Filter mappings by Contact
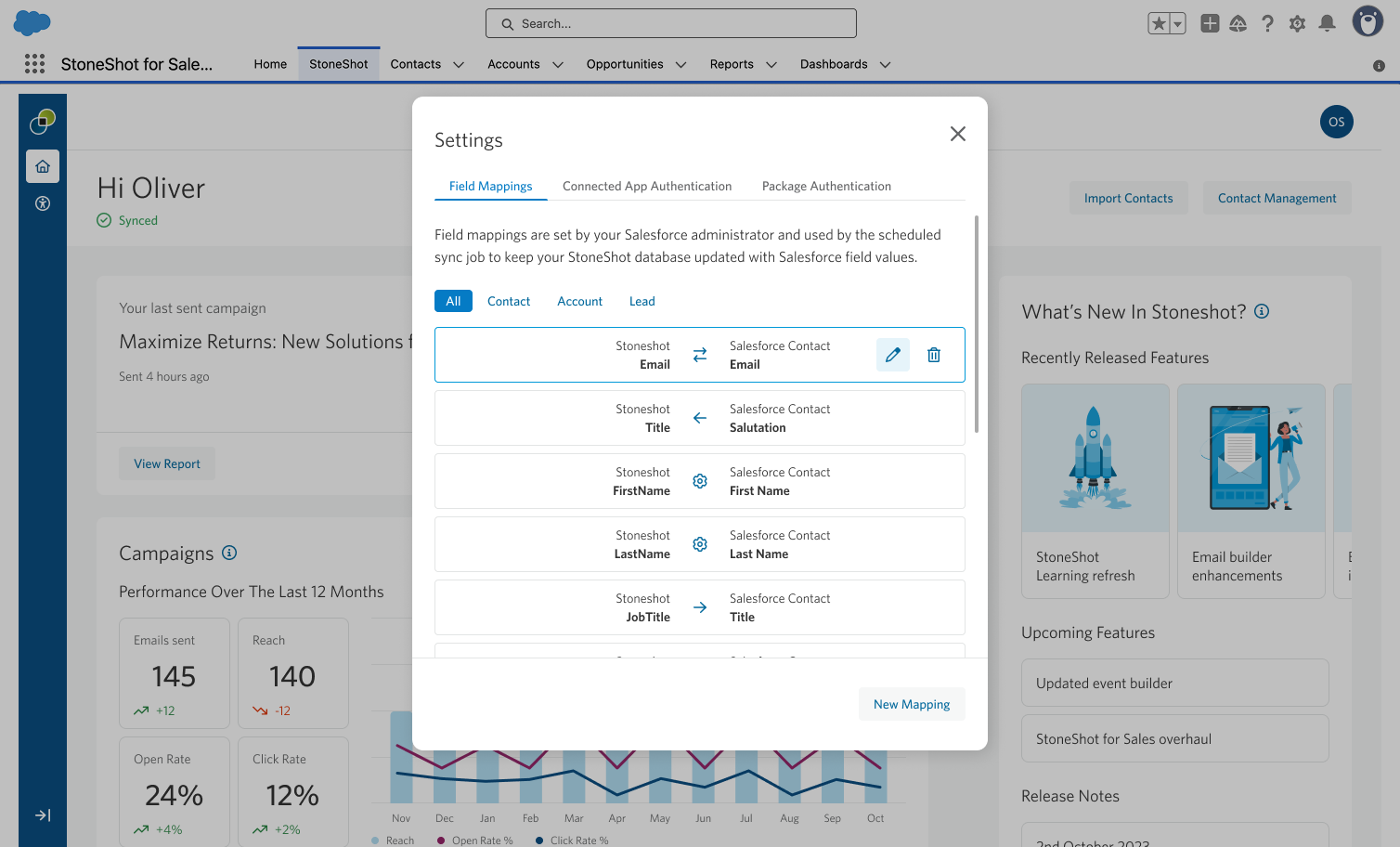The width and height of the screenshot is (1400, 847). pos(509,301)
